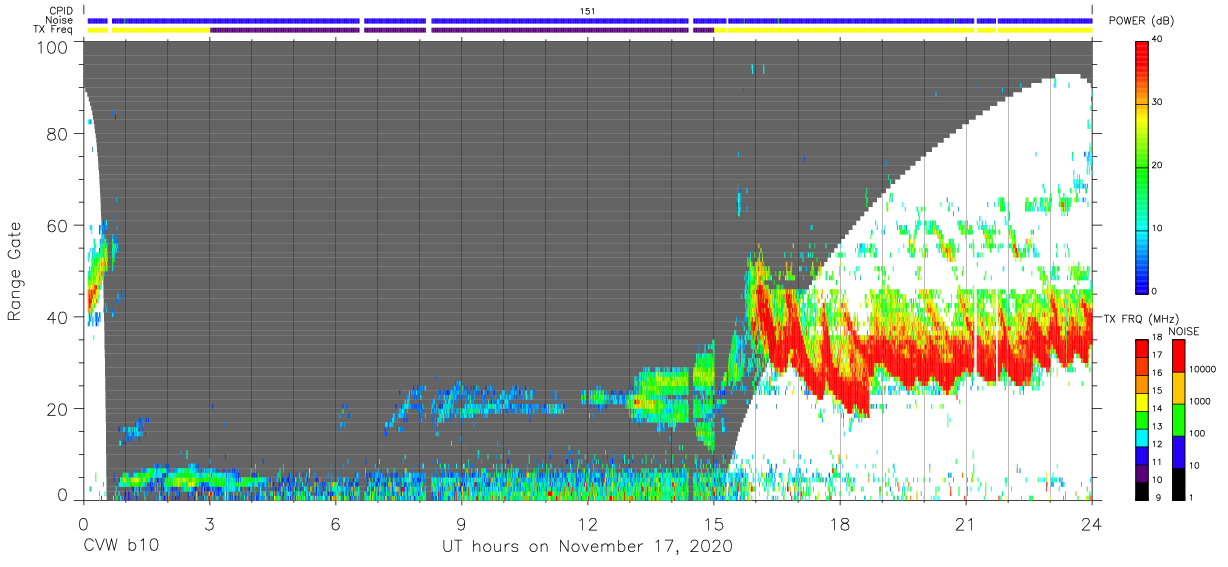Click the 40 tick on power scale
This screenshot has height=567, width=1228.
pos(1158,39)
